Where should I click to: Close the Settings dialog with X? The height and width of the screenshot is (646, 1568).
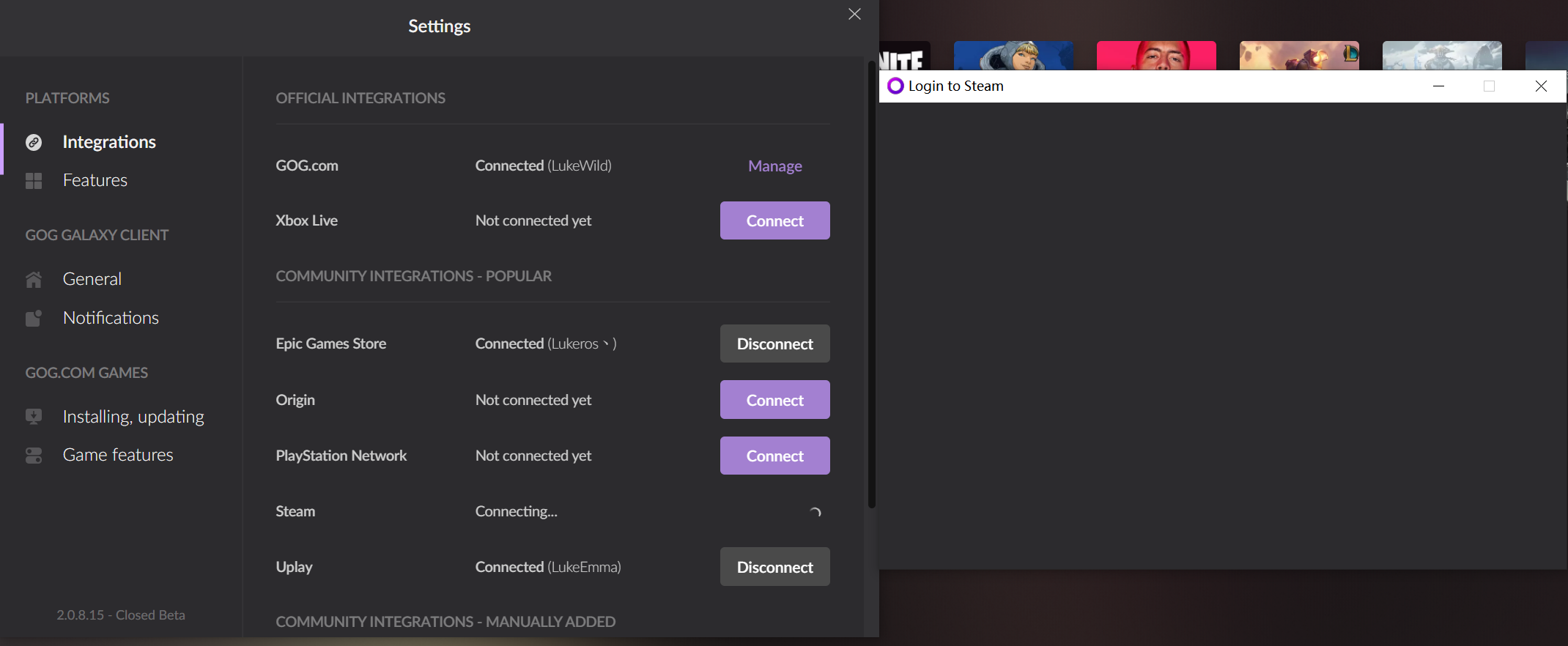tap(854, 14)
